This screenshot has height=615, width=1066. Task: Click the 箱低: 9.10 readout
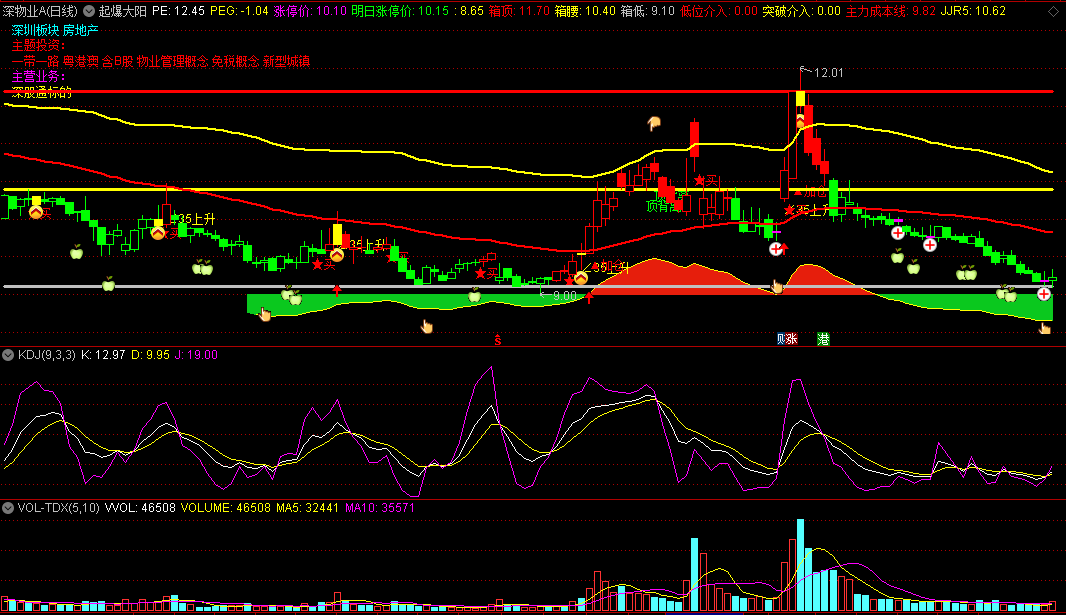648,11
